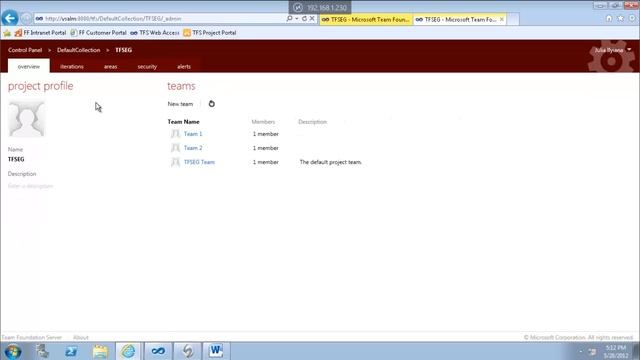Switch to Internet Explorer on the taskbar
Screen dimensions: 640x360
(x=128, y=351)
